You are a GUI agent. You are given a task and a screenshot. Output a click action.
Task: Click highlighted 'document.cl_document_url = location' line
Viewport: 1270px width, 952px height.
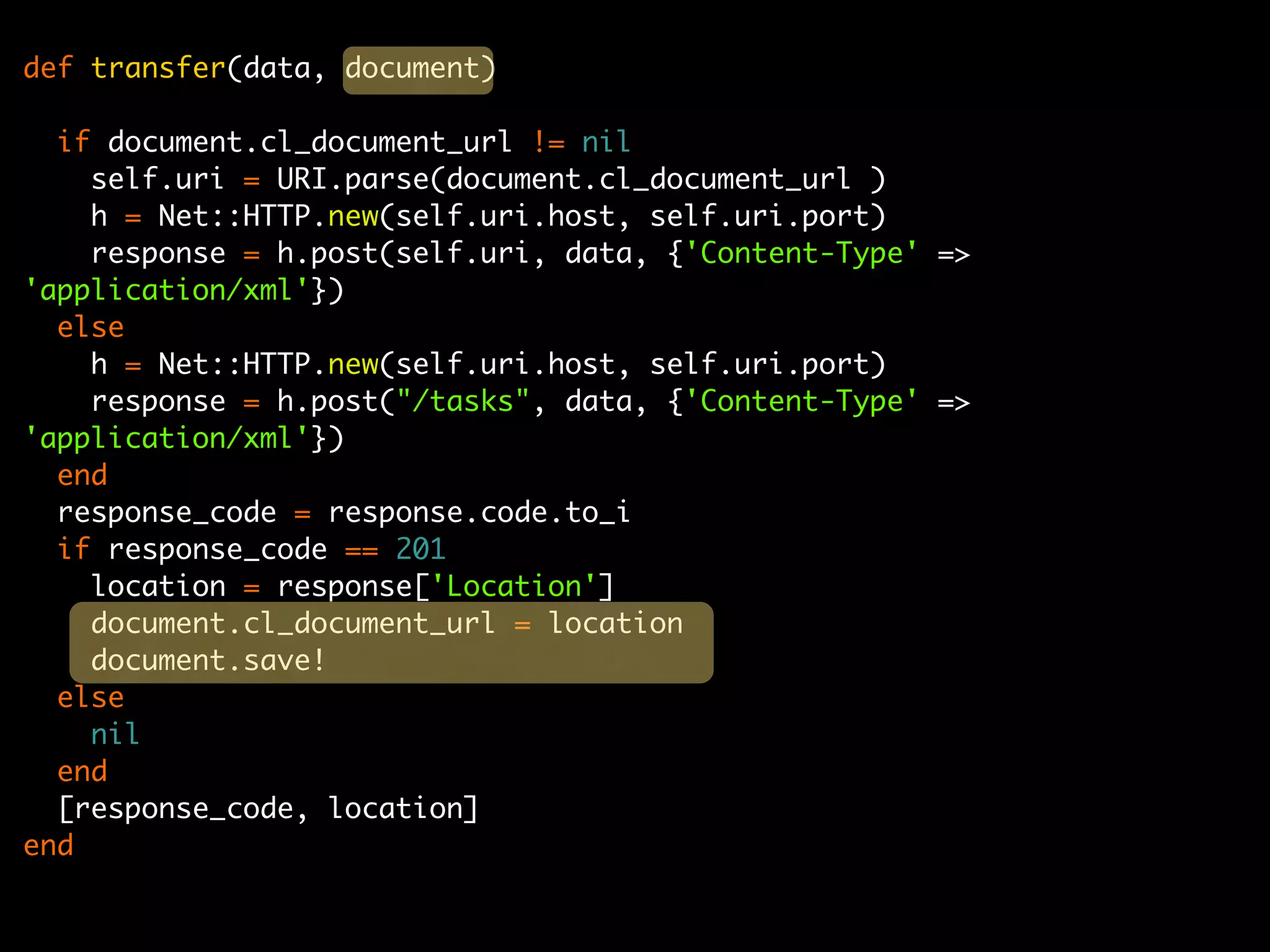[x=387, y=624]
